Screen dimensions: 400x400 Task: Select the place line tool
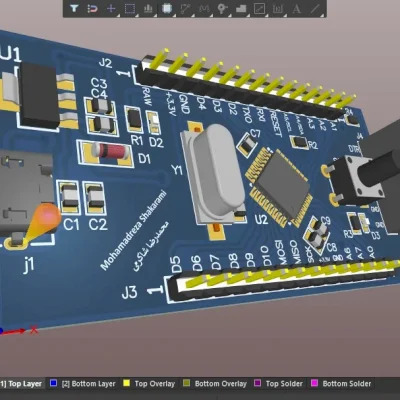point(315,8)
